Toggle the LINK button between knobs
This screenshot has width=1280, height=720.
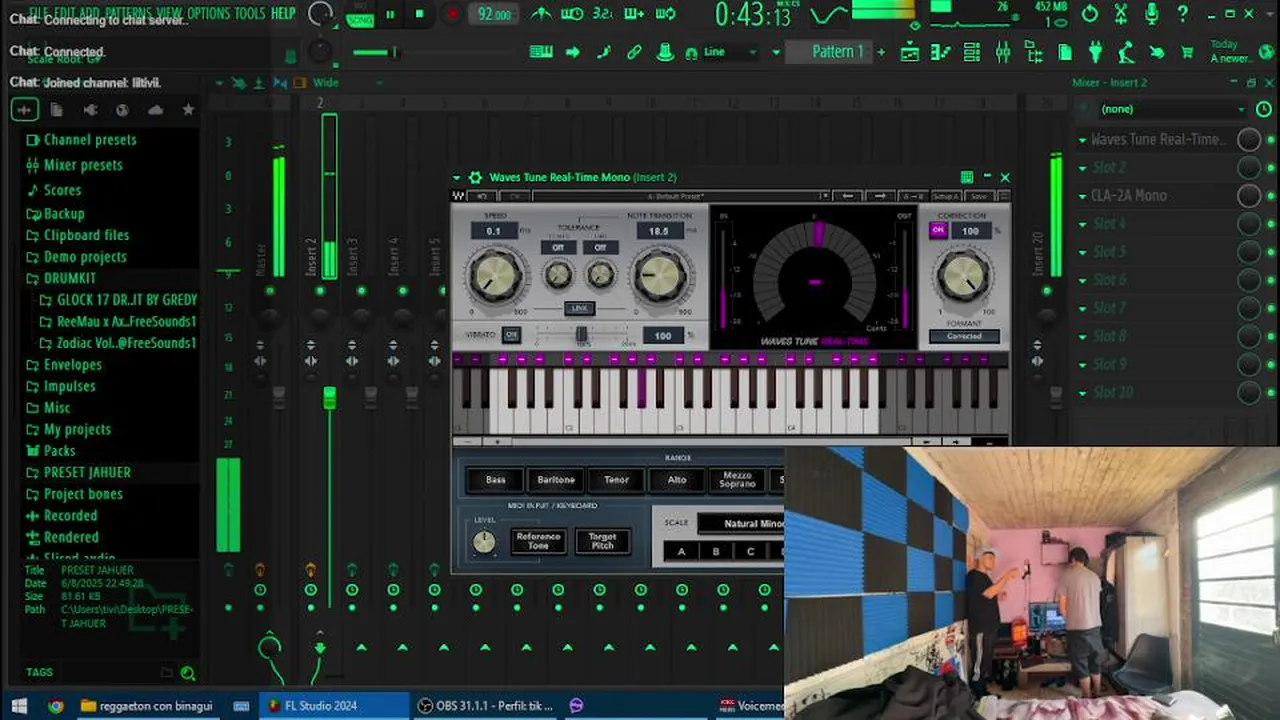(x=579, y=308)
